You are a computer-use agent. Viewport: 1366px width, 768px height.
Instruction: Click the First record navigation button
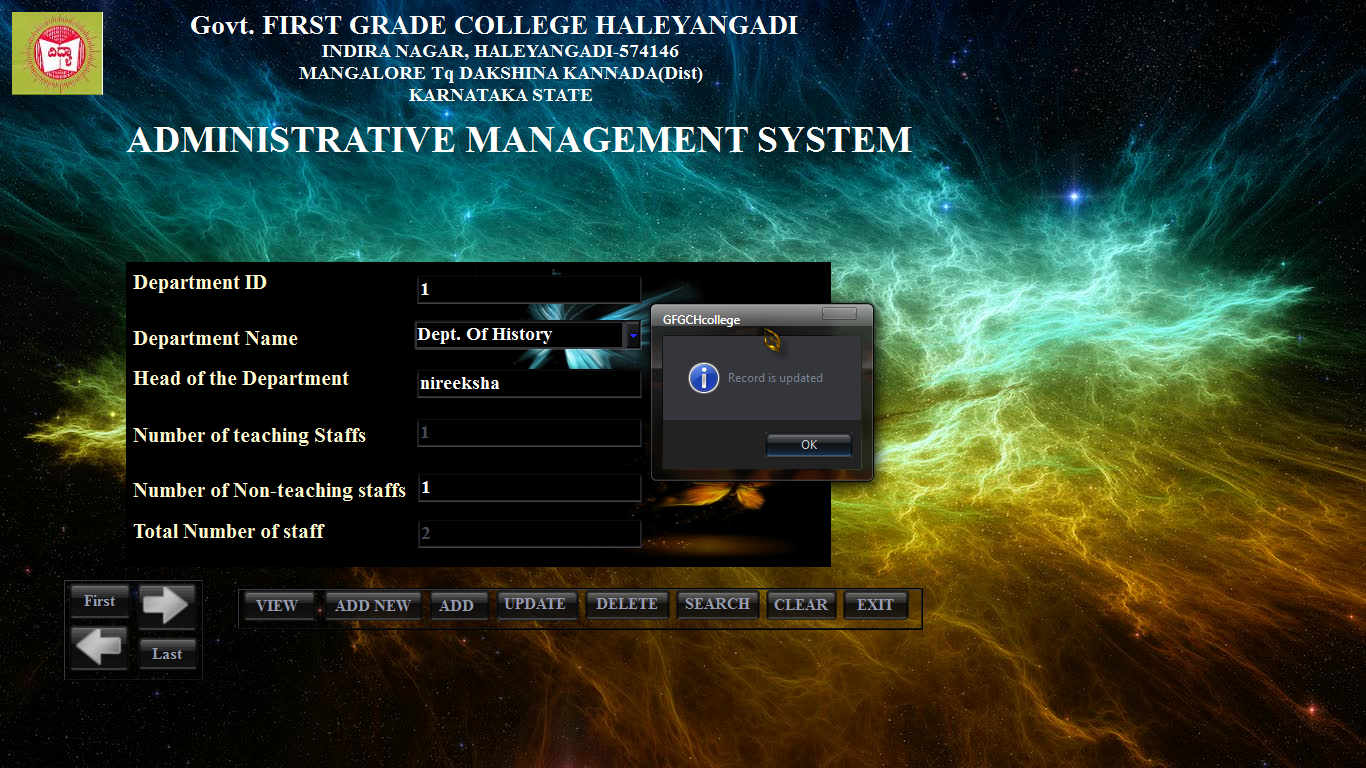click(99, 601)
